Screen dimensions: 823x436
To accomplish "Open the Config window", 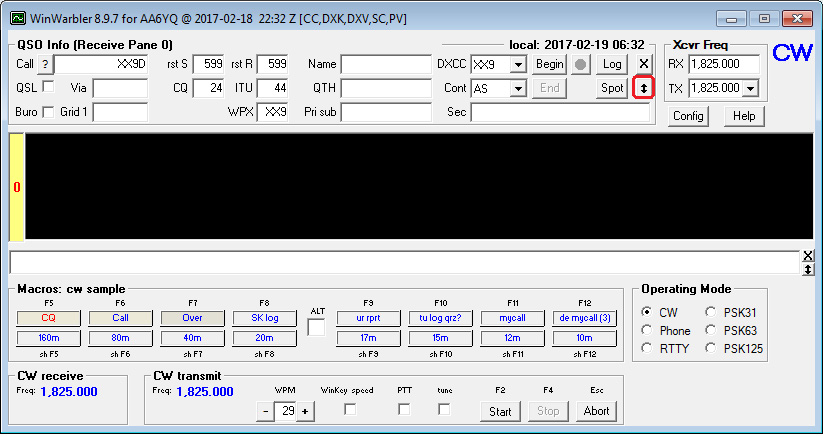I will pos(688,116).
